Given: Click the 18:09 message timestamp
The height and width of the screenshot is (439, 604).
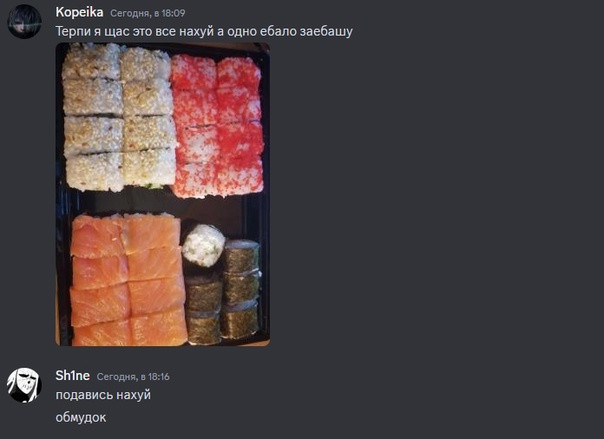Looking at the screenshot, I should point(148,13).
